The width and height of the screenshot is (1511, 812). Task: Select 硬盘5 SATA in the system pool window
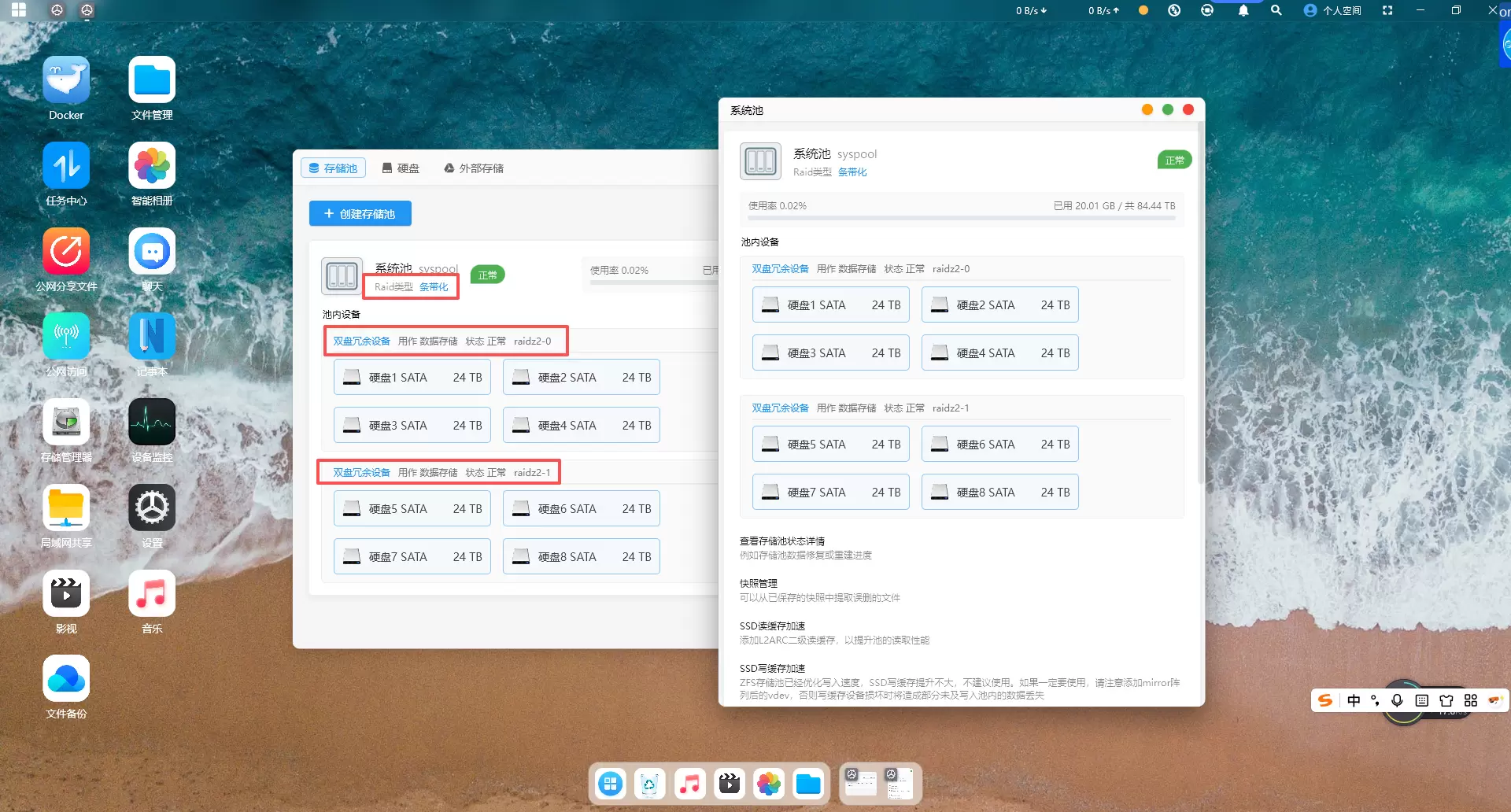pyautogui.click(x=831, y=445)
